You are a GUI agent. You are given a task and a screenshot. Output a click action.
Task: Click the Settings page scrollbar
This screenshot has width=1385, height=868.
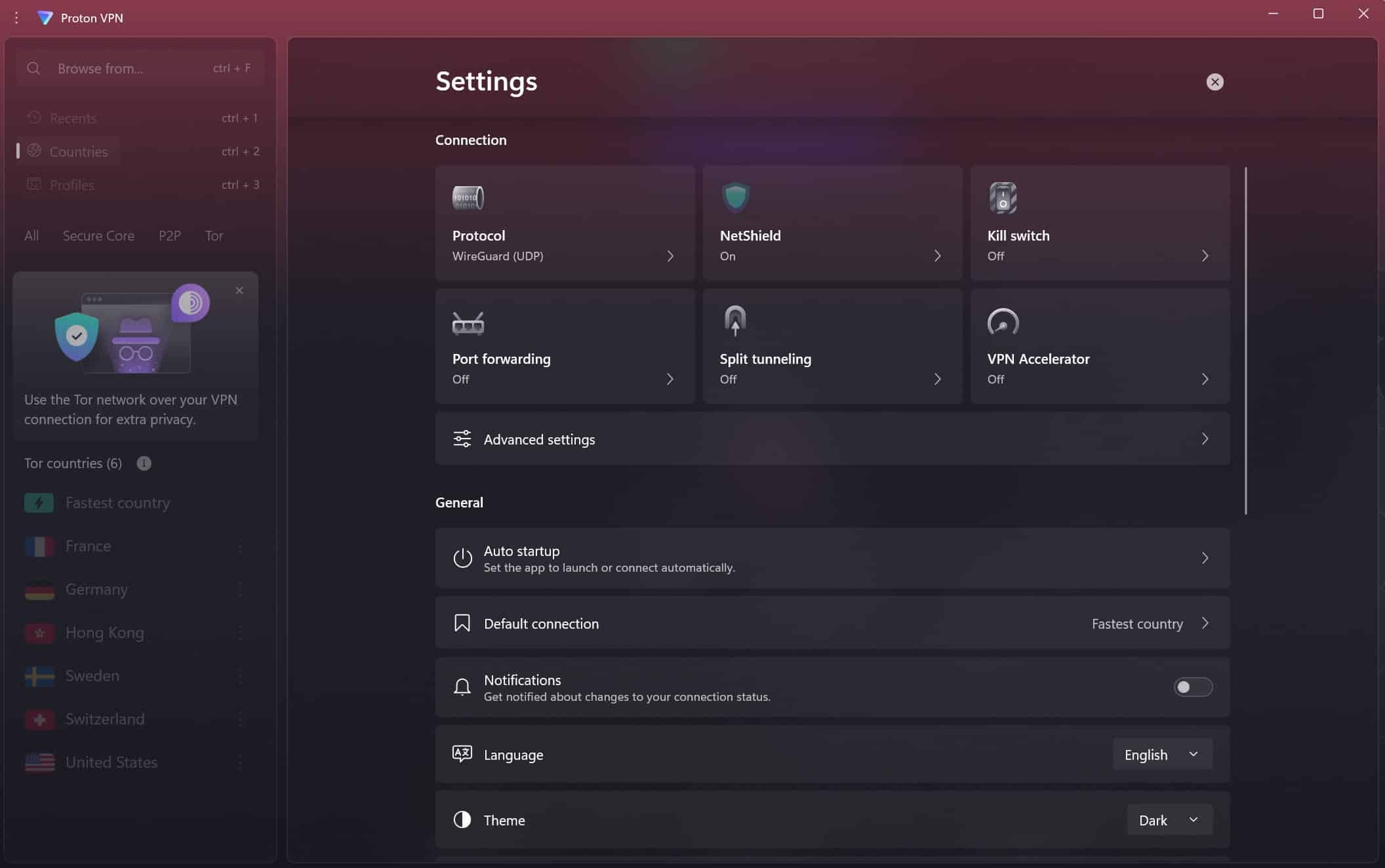click(x=1245, y=341)
